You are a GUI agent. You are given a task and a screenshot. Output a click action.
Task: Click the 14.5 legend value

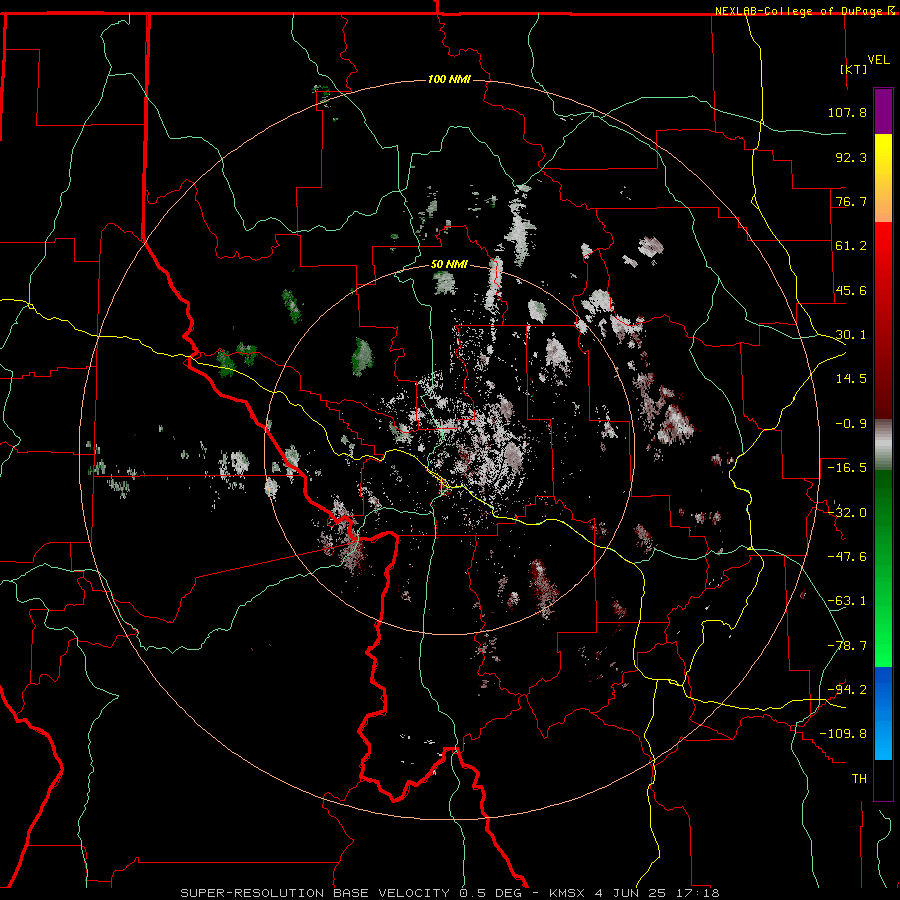point(851,379)
